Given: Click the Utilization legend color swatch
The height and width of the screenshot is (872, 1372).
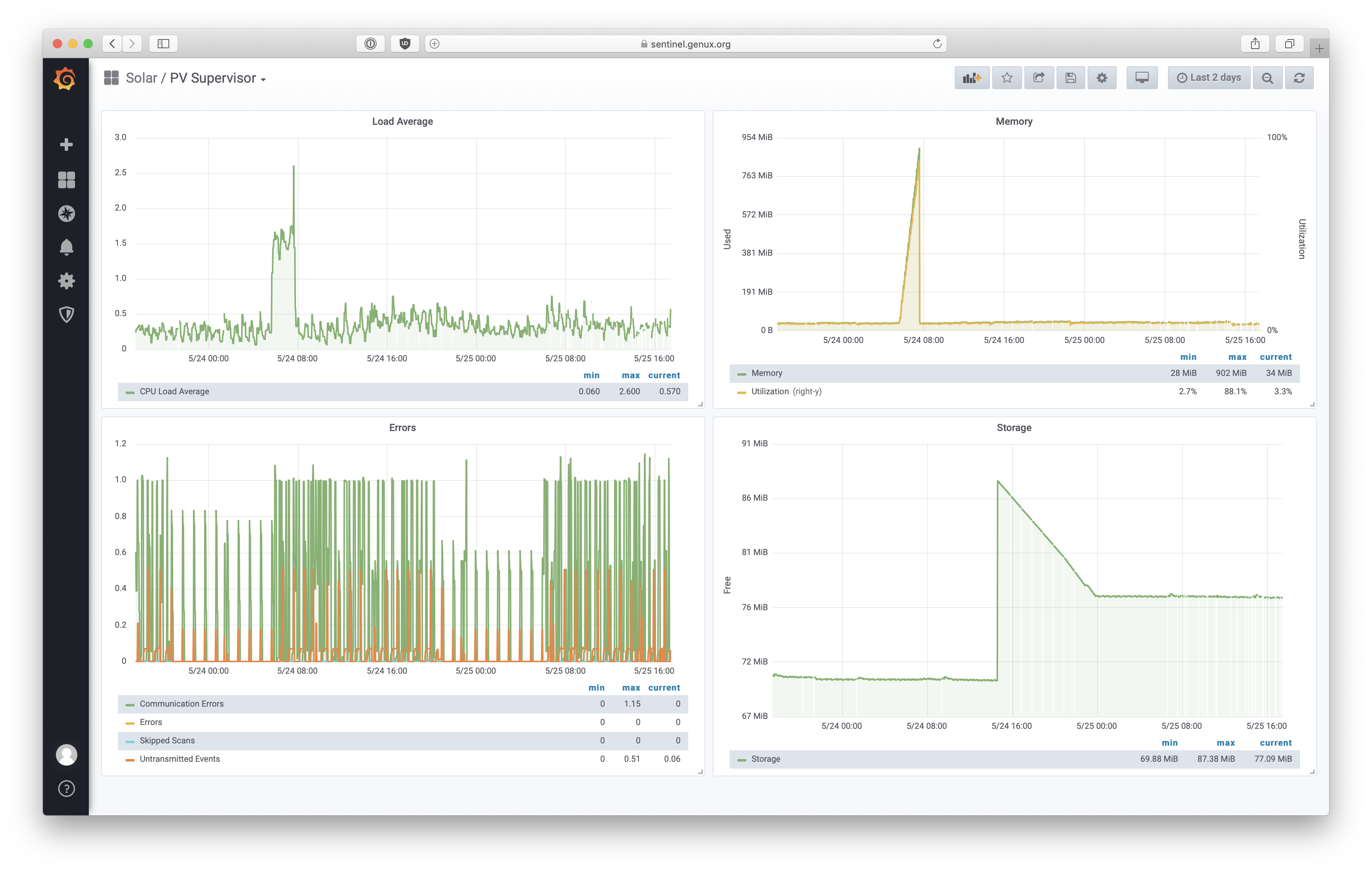Looking at the screenshot, I should [741, 392].
